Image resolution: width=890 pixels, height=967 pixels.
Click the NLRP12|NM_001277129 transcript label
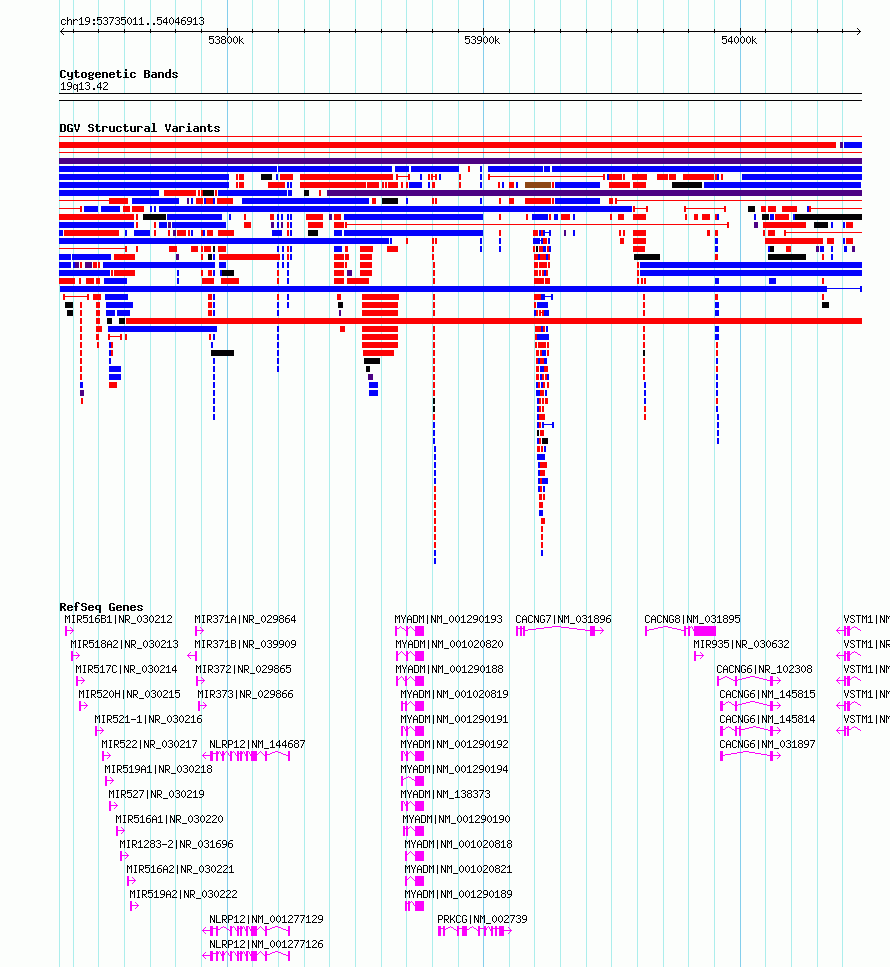266,919
